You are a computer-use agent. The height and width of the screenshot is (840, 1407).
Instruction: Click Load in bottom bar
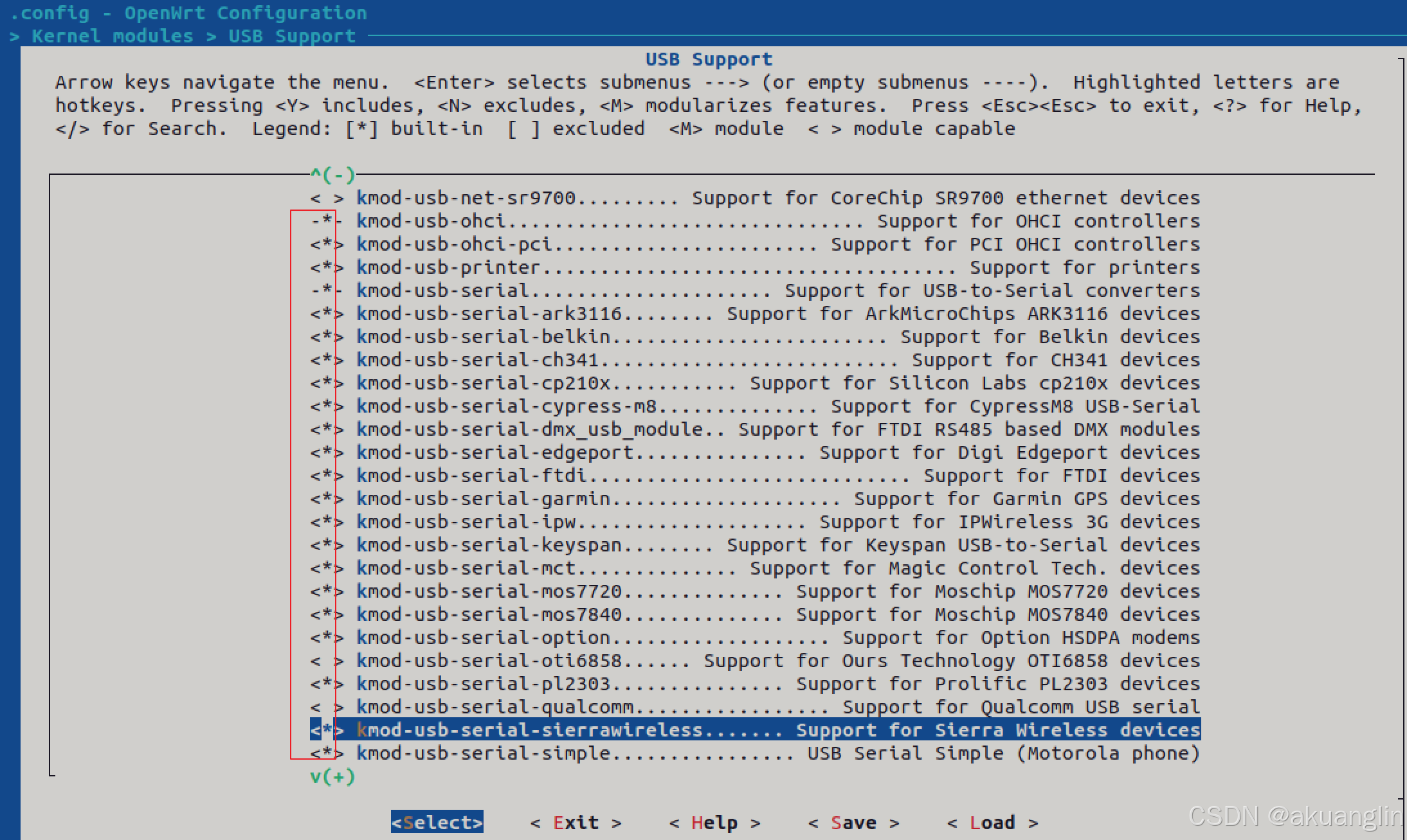pos(992,823)
